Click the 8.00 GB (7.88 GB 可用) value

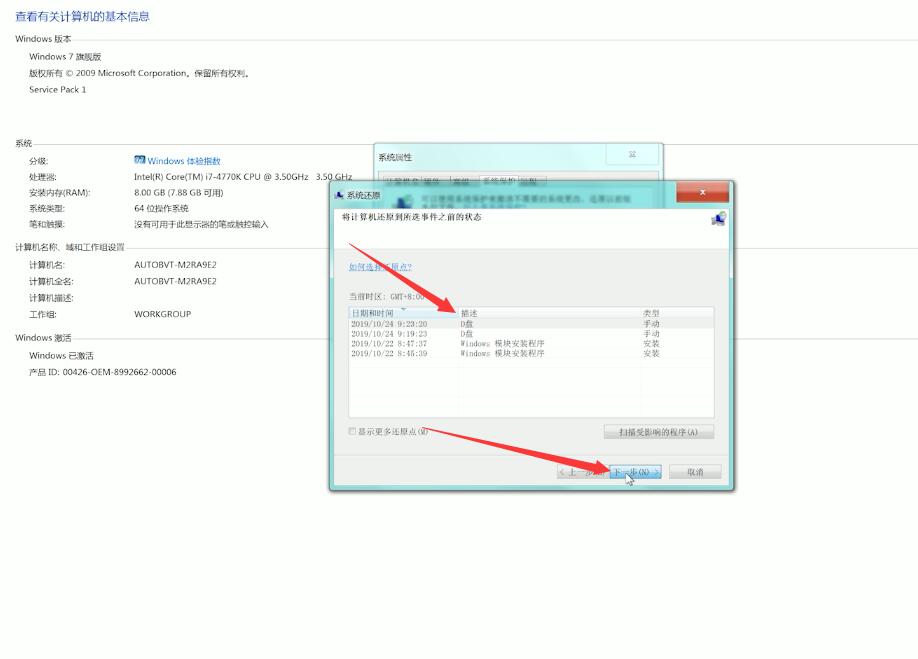179,193
